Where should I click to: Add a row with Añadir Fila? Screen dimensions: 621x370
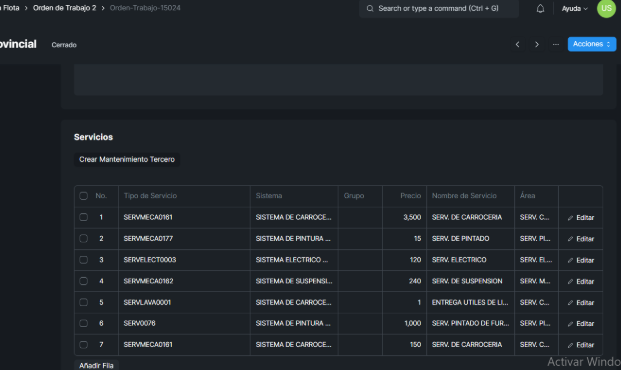click(96, 365)
